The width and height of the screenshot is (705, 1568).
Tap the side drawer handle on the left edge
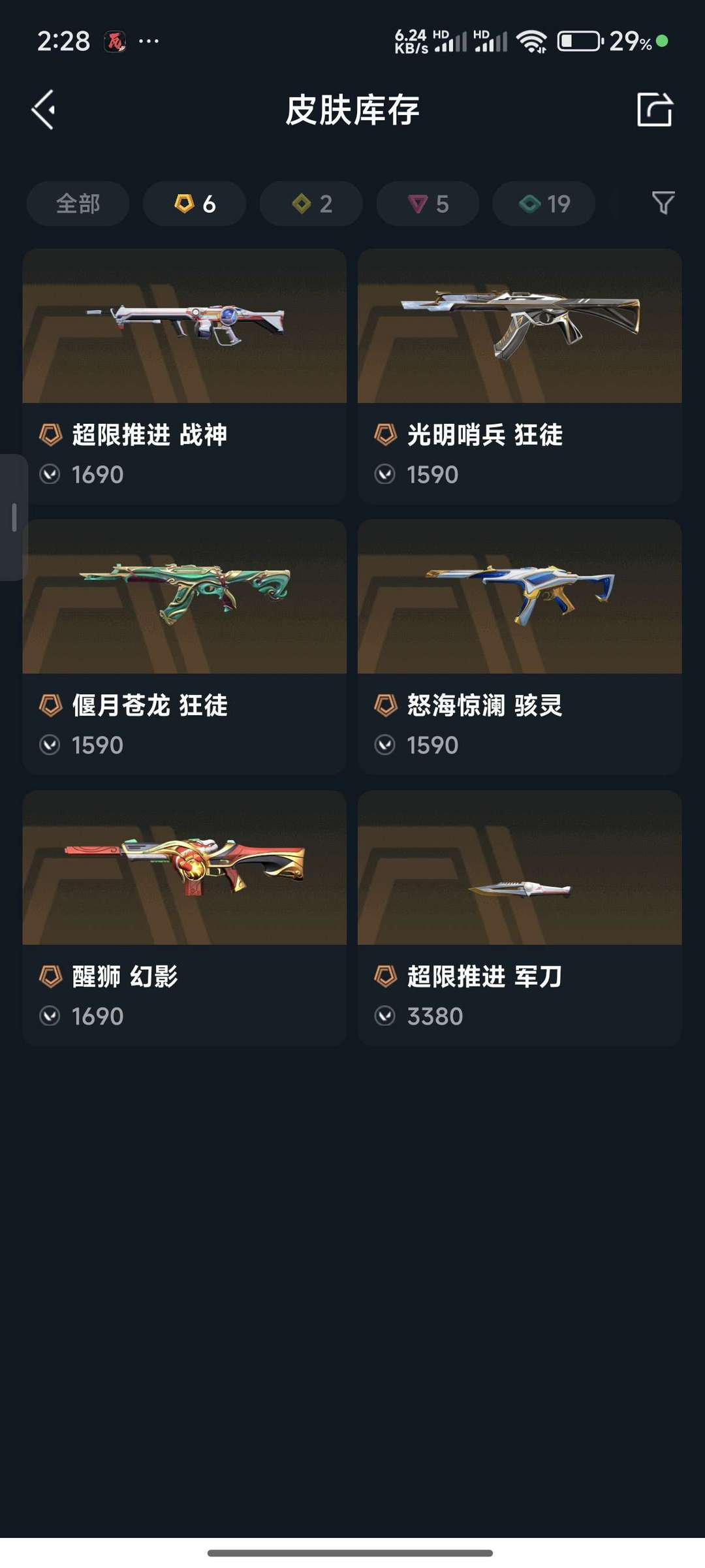tap(14, 517)
